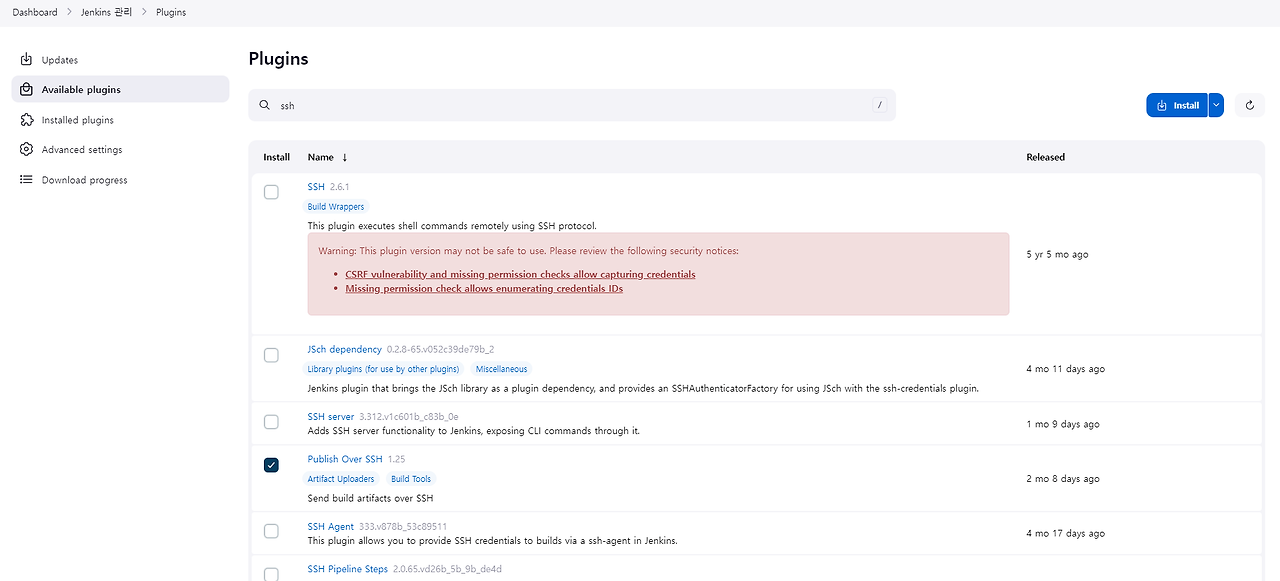Click the Advanced settings gear icon

pos(27,150)
